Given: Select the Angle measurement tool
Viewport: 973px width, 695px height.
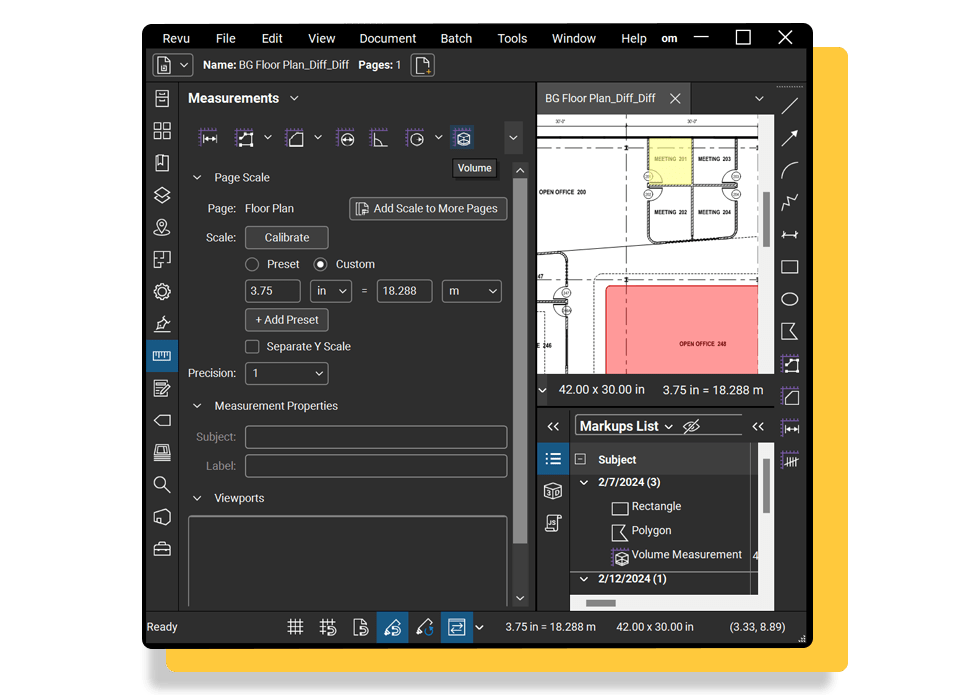Looking at the screenshot, I should 379,137.
